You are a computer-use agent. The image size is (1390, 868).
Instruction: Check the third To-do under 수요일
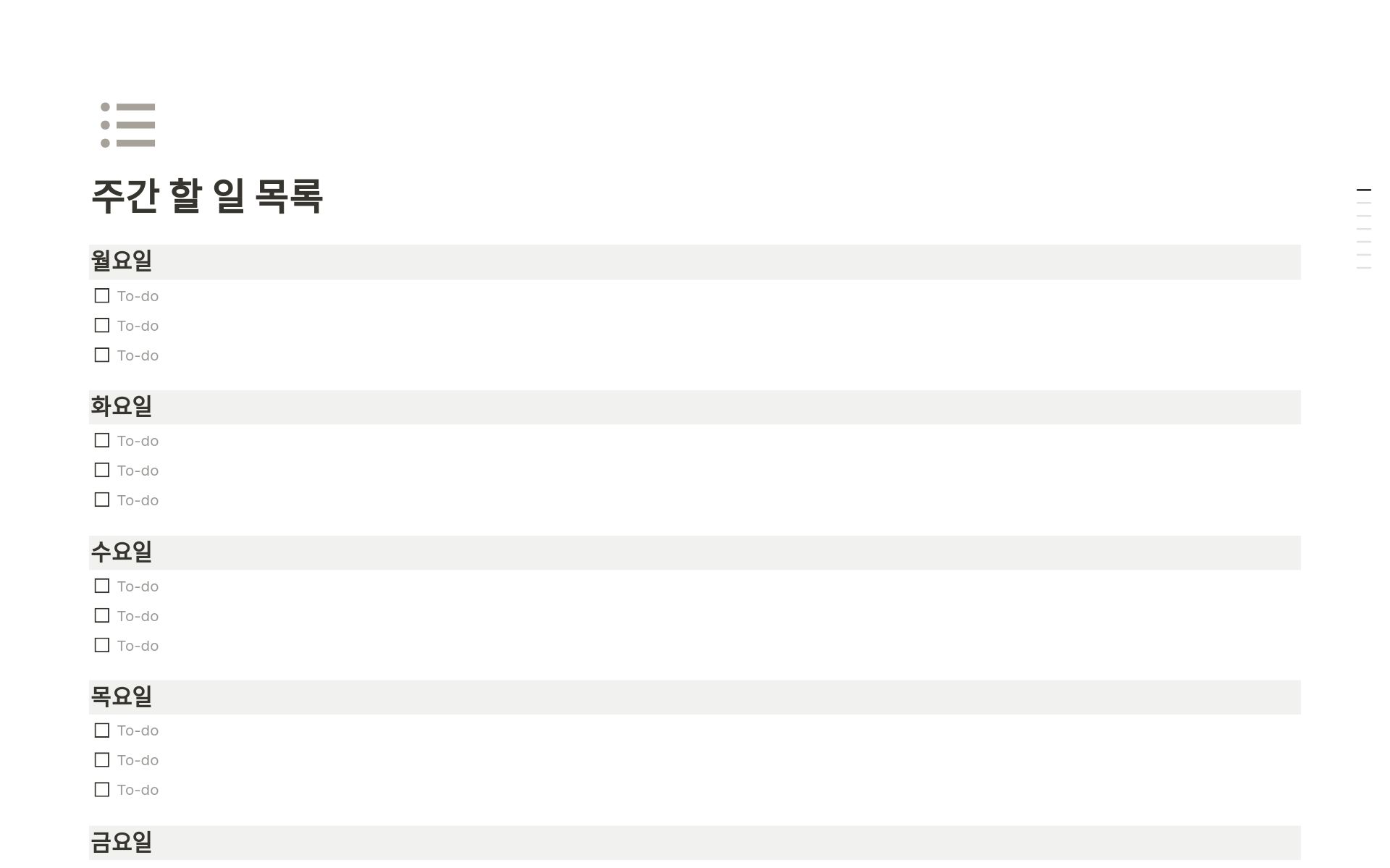coord(101,644)
